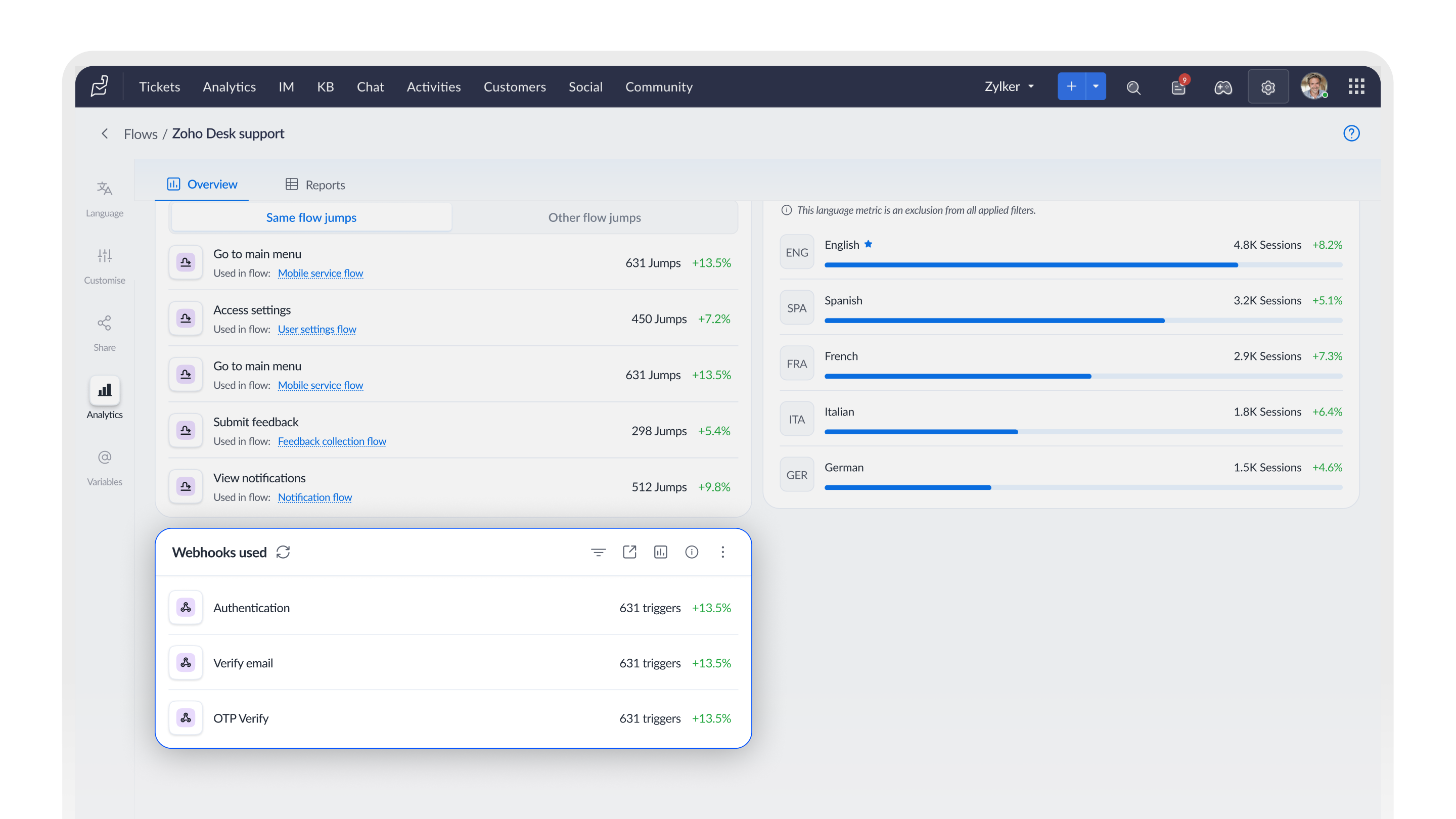Open the Variables sidebar panel
Image resolution: width=1456 pixels, height=819 pixels.
pos(105,468)
